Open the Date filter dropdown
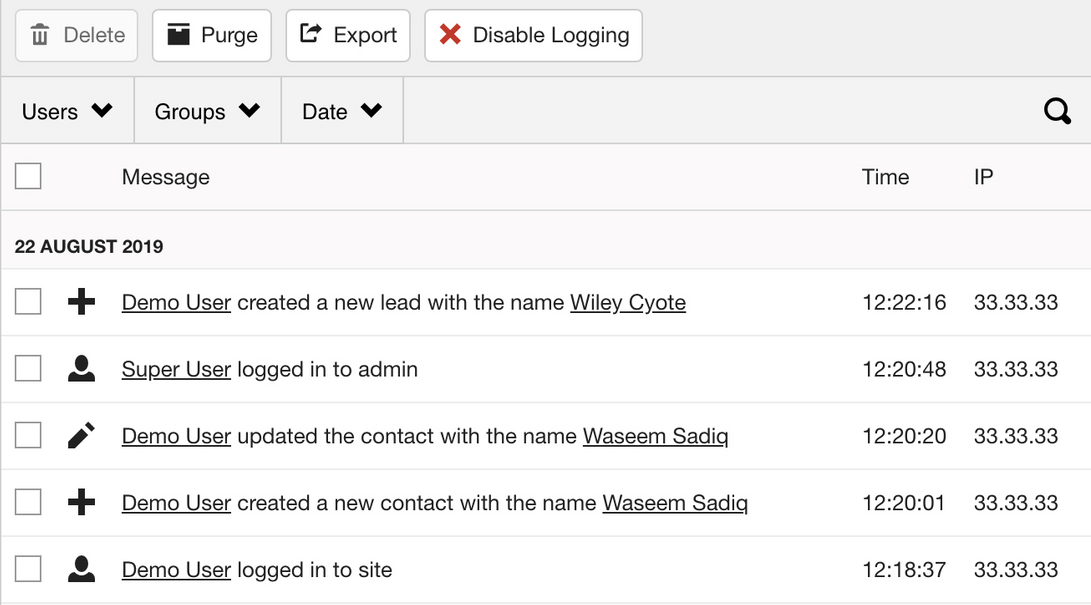This screenshot has width=1091, height=605. tap(342, 111)
